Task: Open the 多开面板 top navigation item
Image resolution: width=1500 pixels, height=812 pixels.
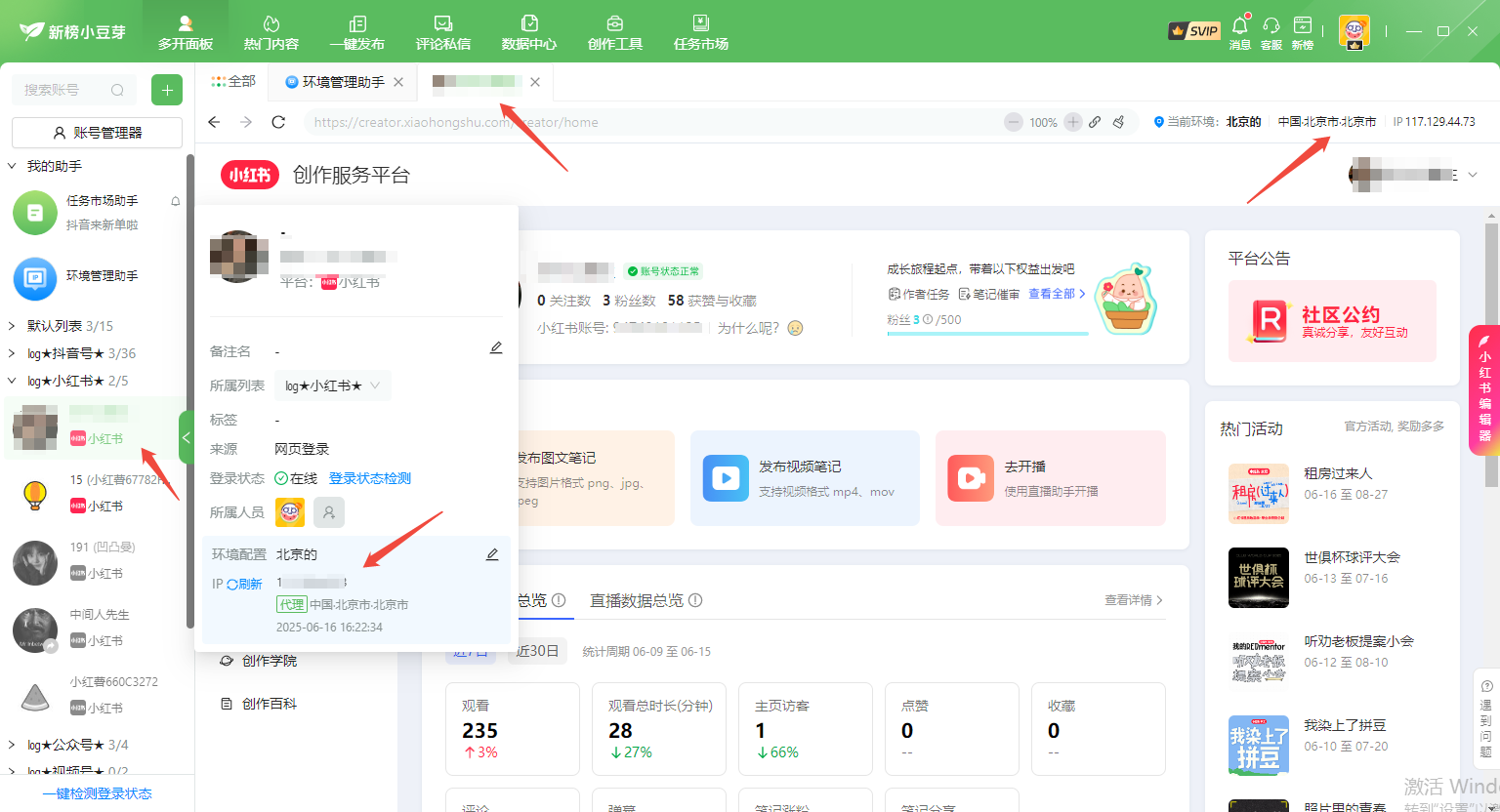Action: pos(186,32)
